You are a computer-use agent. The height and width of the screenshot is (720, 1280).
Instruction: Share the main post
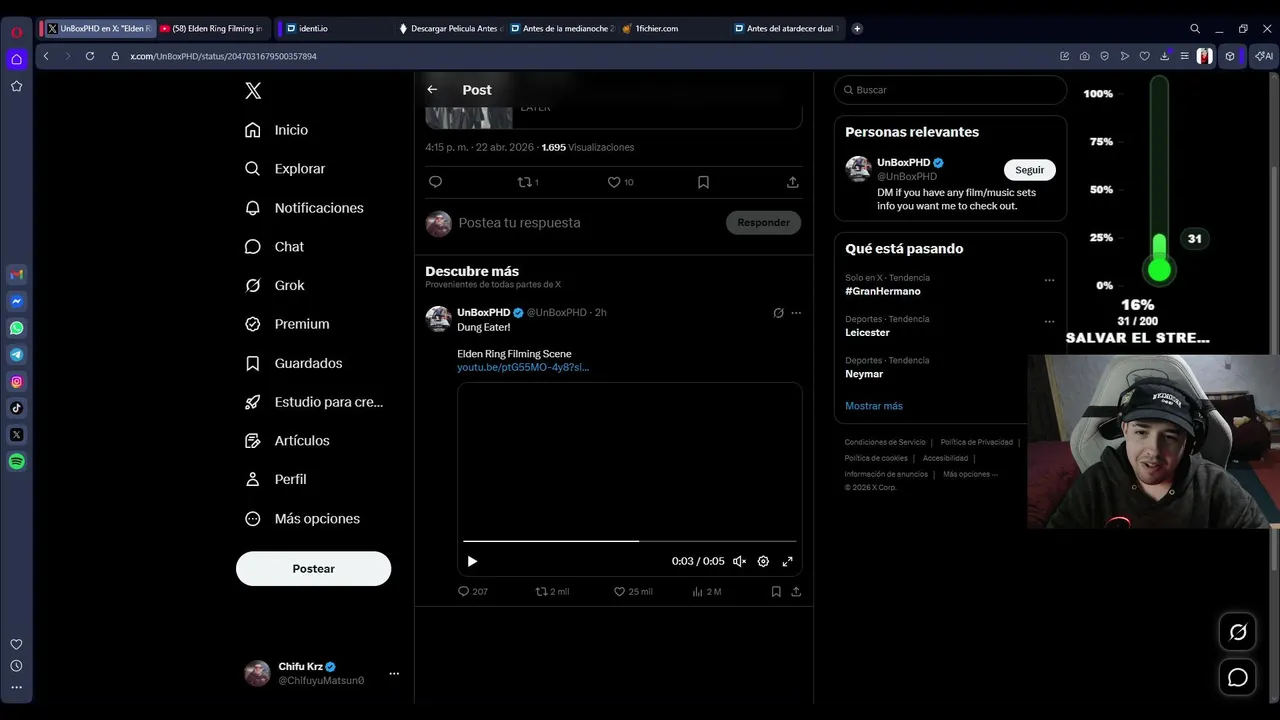pyautogui.click(x=792, y=182)
